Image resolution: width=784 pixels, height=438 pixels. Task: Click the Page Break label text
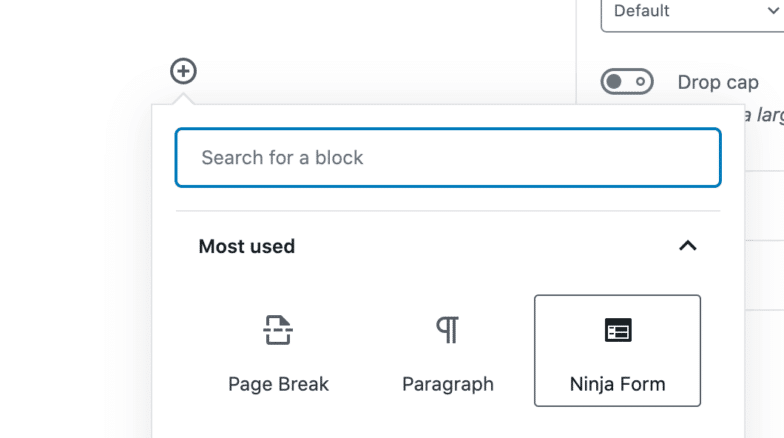click(278, 384)
